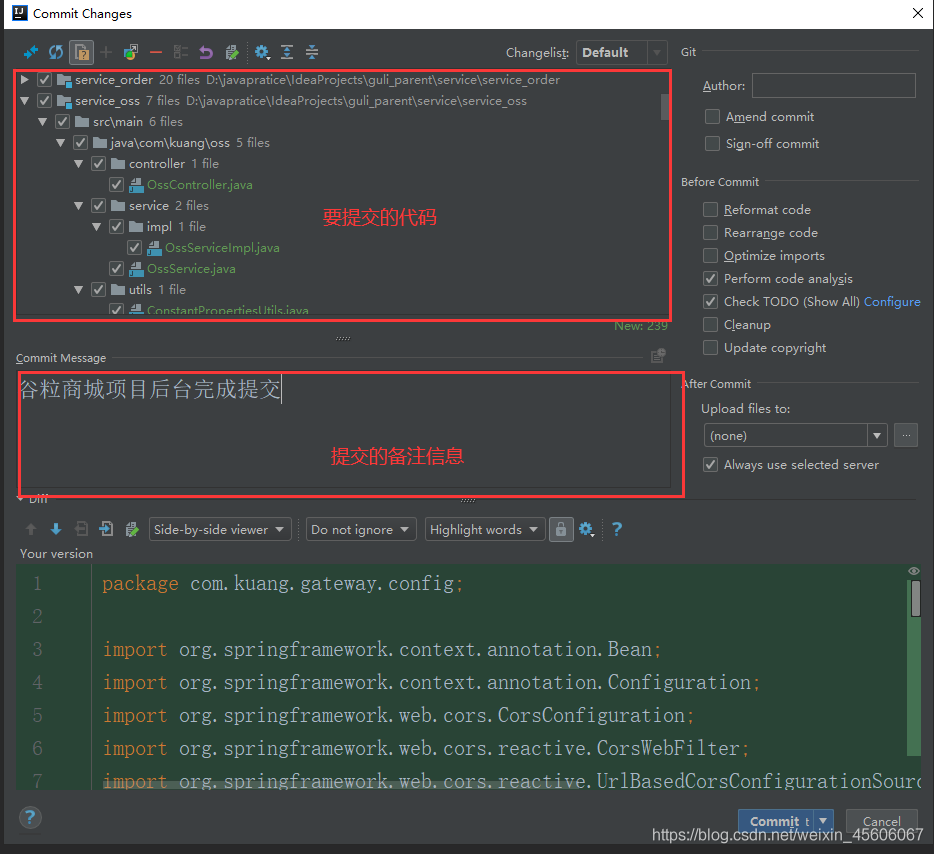Go to previous difference up arrow
Image resolution: width=934 pixels, height=854 pixels.
(x=31, y=529)
